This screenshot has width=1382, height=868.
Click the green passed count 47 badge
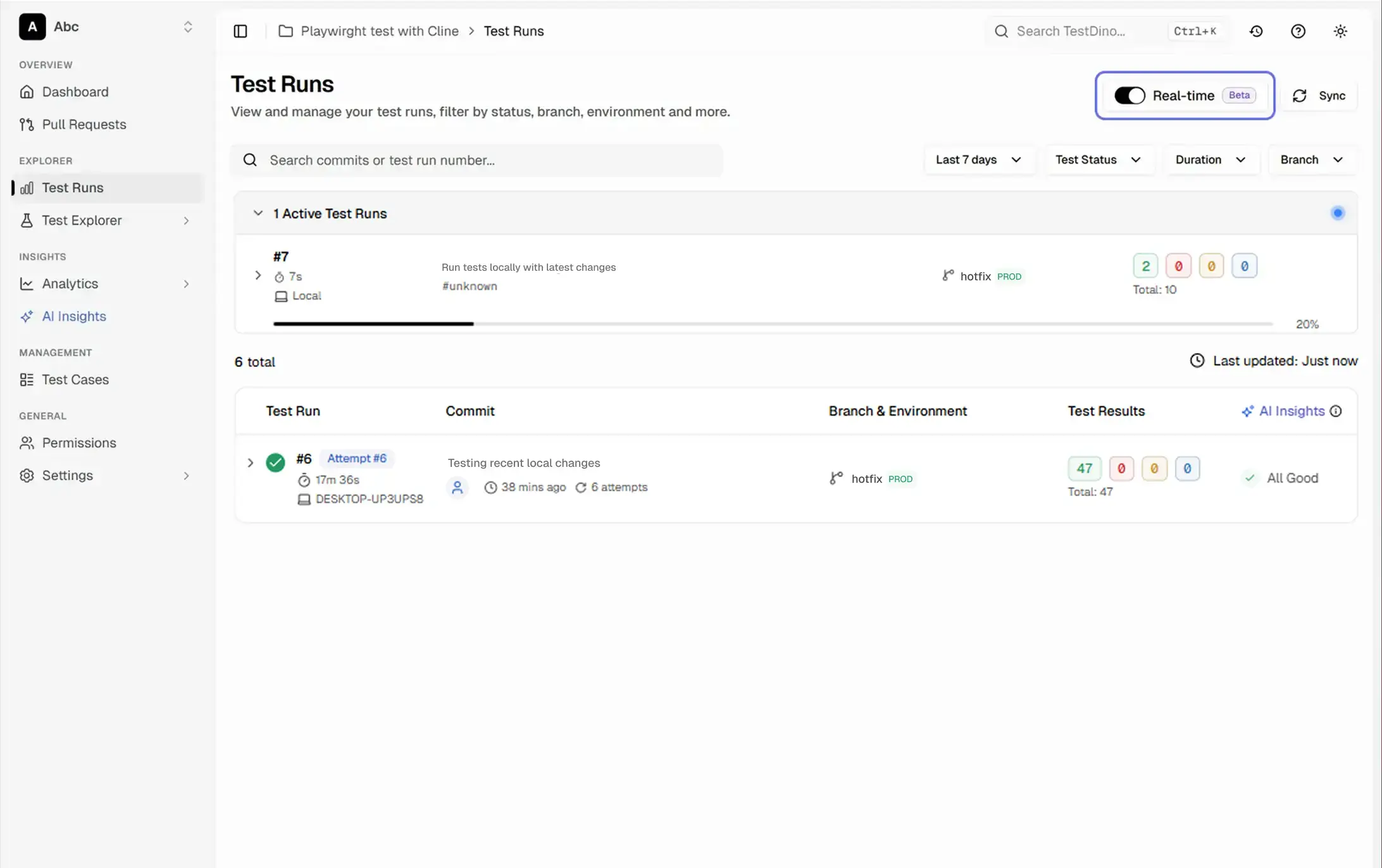coord(1085,469)
